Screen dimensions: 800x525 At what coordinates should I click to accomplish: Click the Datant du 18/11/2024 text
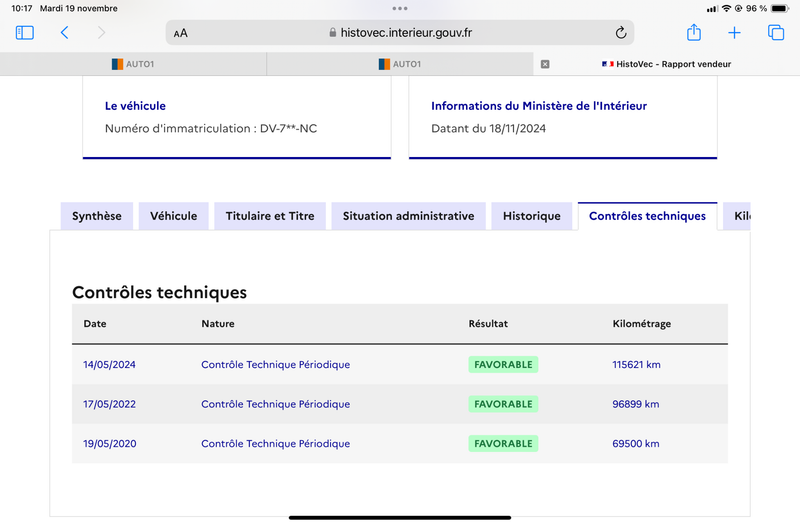(x=488, y=129)
